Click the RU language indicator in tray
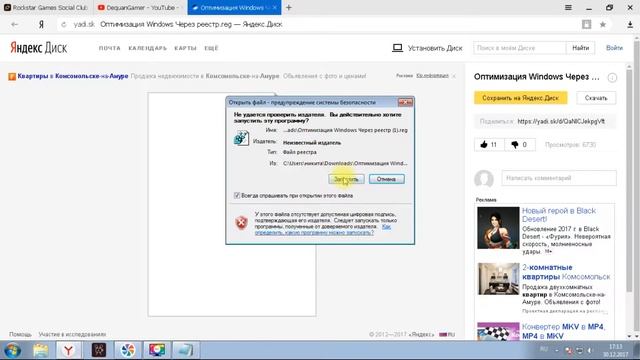Screen dimensions: 640x360 click(544, 349)
